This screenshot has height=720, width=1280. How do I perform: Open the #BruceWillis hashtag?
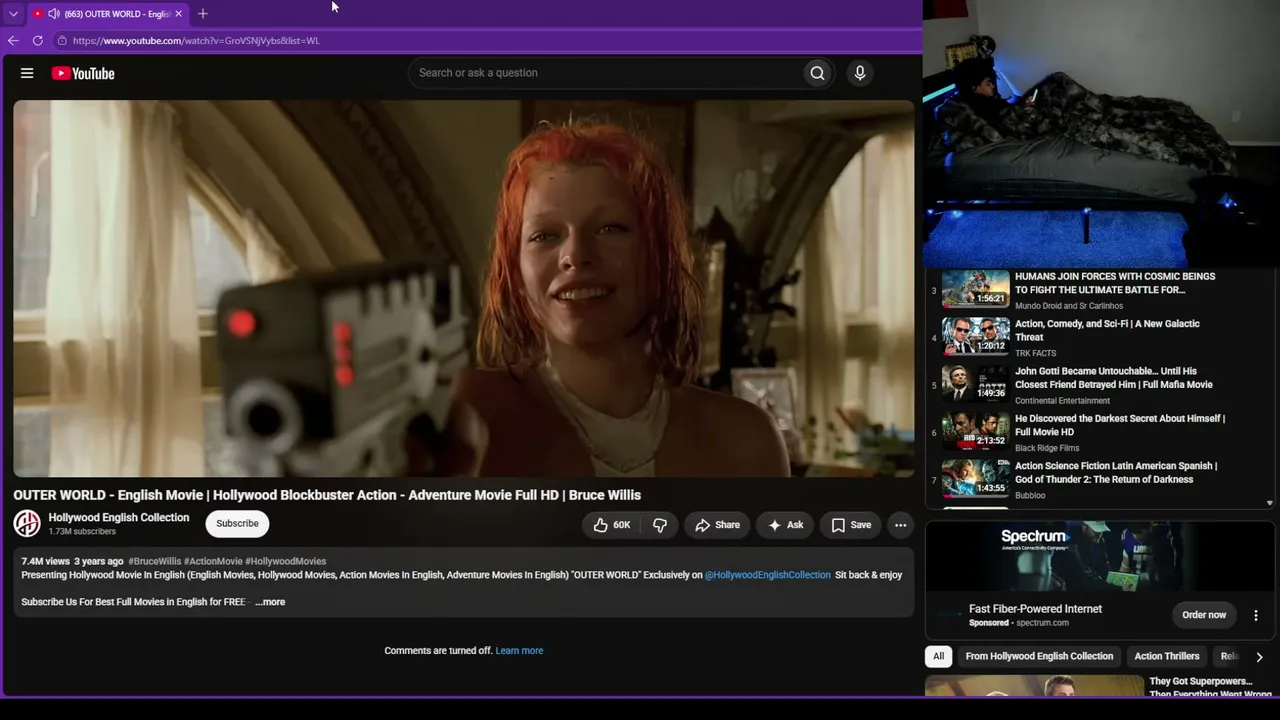click(154, 562)
